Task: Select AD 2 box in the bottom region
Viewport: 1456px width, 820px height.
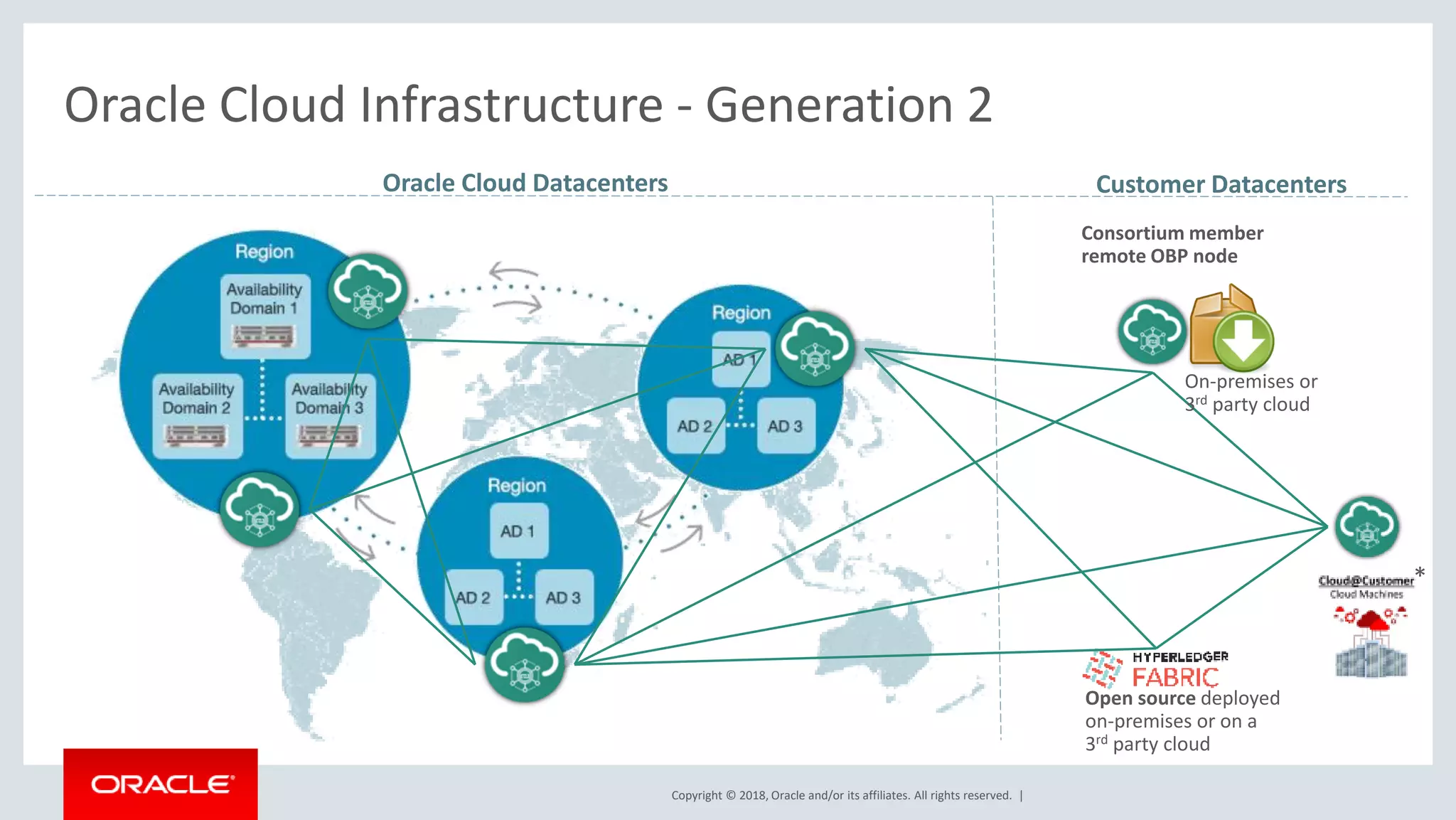Action: 474,597
